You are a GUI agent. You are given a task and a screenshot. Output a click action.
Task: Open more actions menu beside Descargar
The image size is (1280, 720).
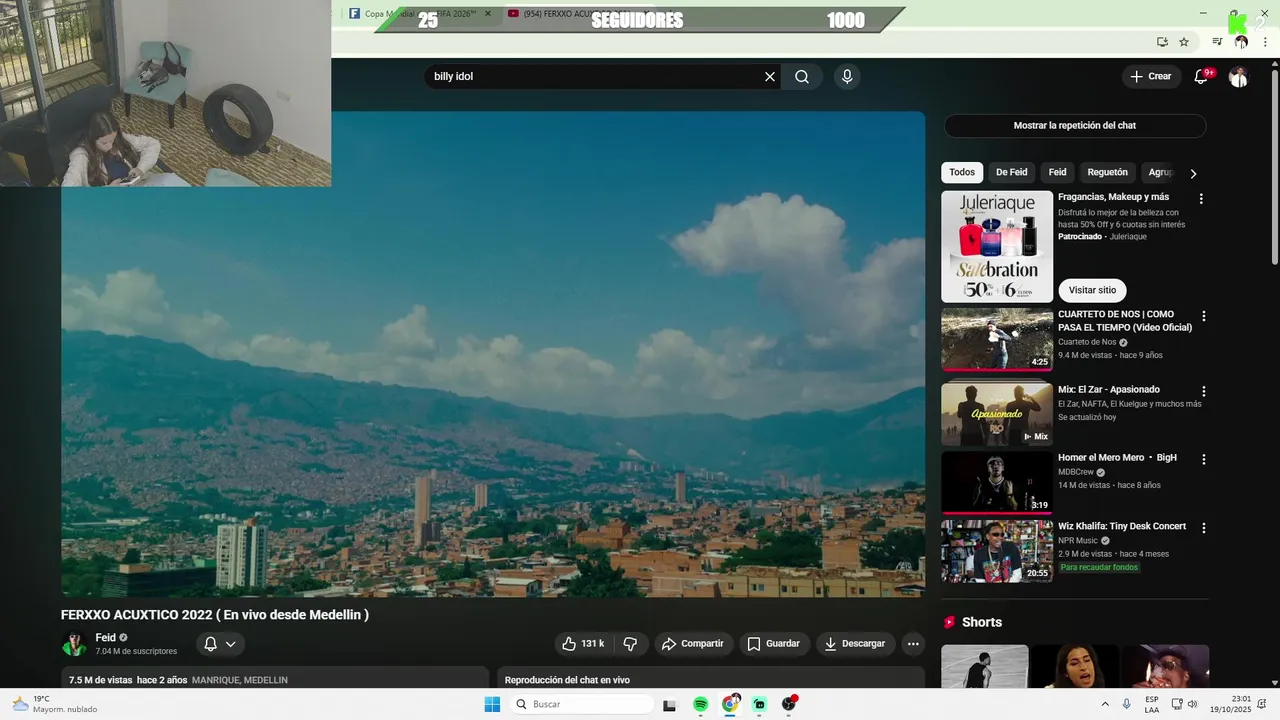coord(913,644)
